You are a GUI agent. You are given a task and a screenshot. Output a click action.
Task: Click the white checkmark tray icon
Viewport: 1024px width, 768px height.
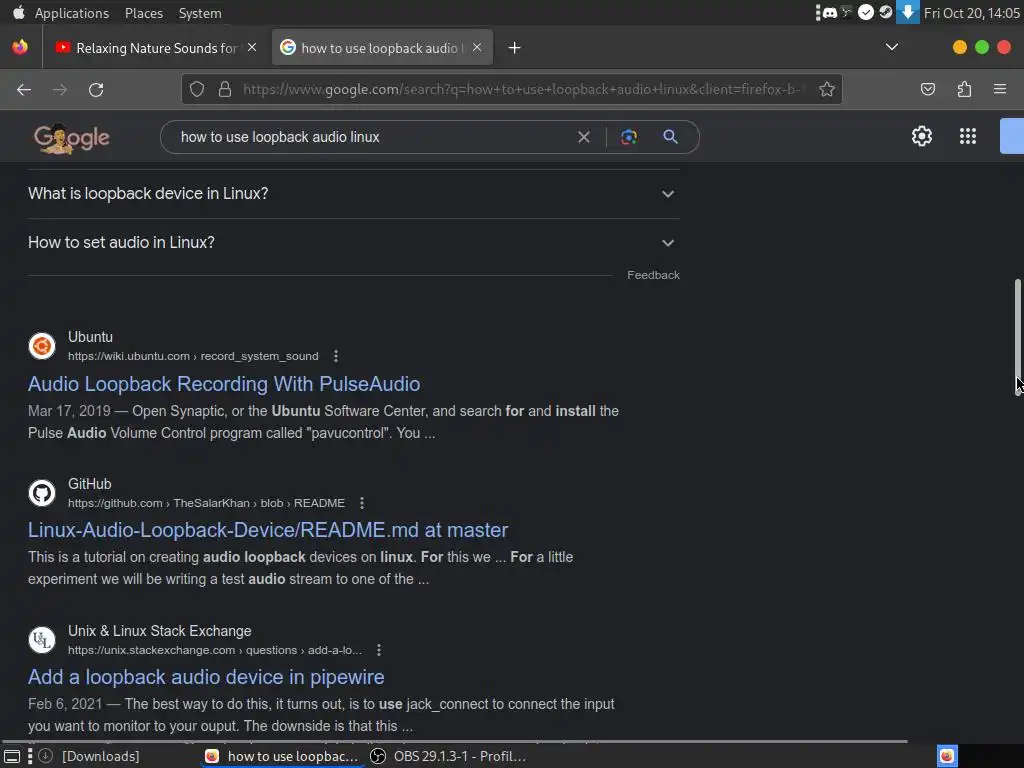(866, 12)
